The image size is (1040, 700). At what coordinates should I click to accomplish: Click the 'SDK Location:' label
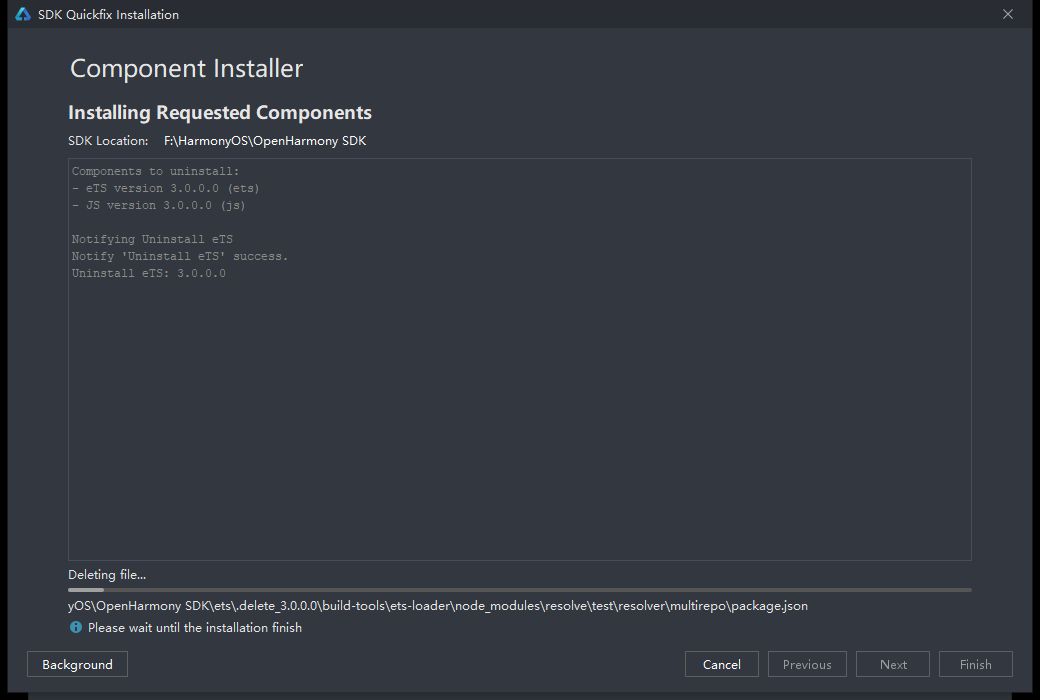(x=108, y=141)
